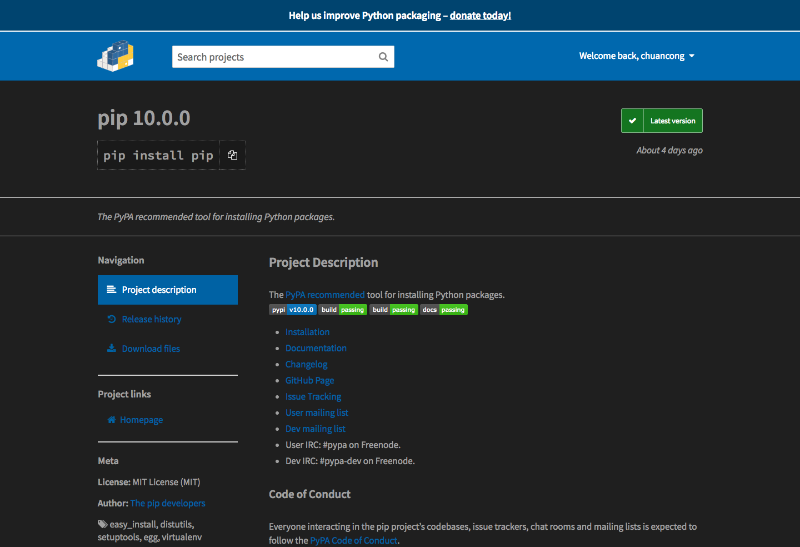Screen dimensions: 800x547
Task: Select the Project description tab
Action: tap(168, 290)
